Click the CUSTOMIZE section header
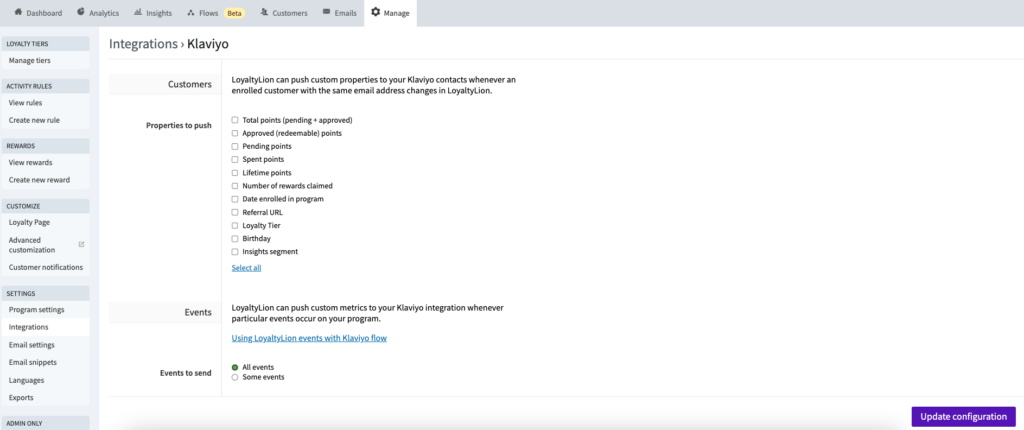 pyautogui.click(x=45, y=206)
